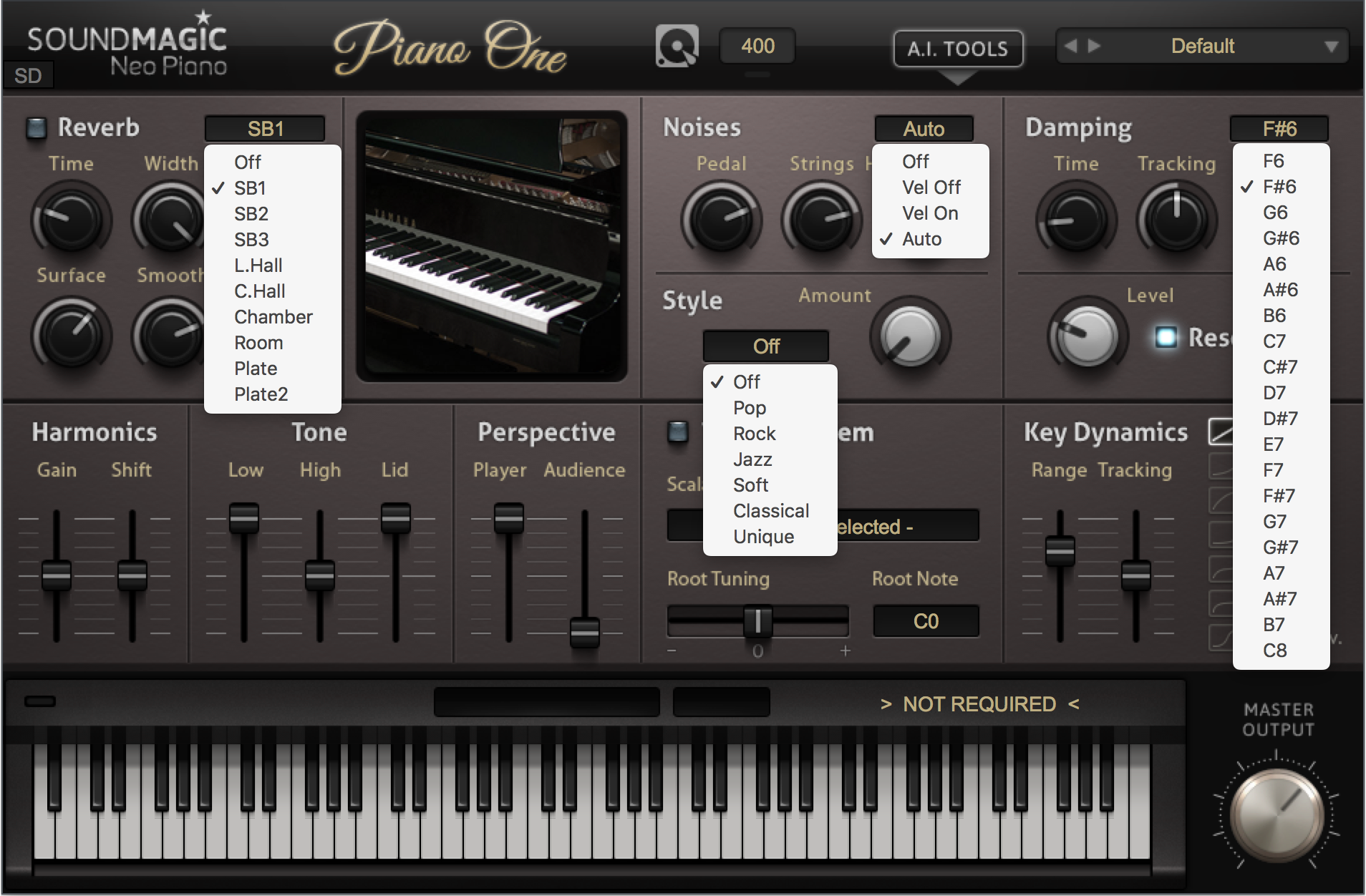Click the Key Dynamics Range slider handle
Viewport: 1366px width, 896px height.
click(1060, 551)
